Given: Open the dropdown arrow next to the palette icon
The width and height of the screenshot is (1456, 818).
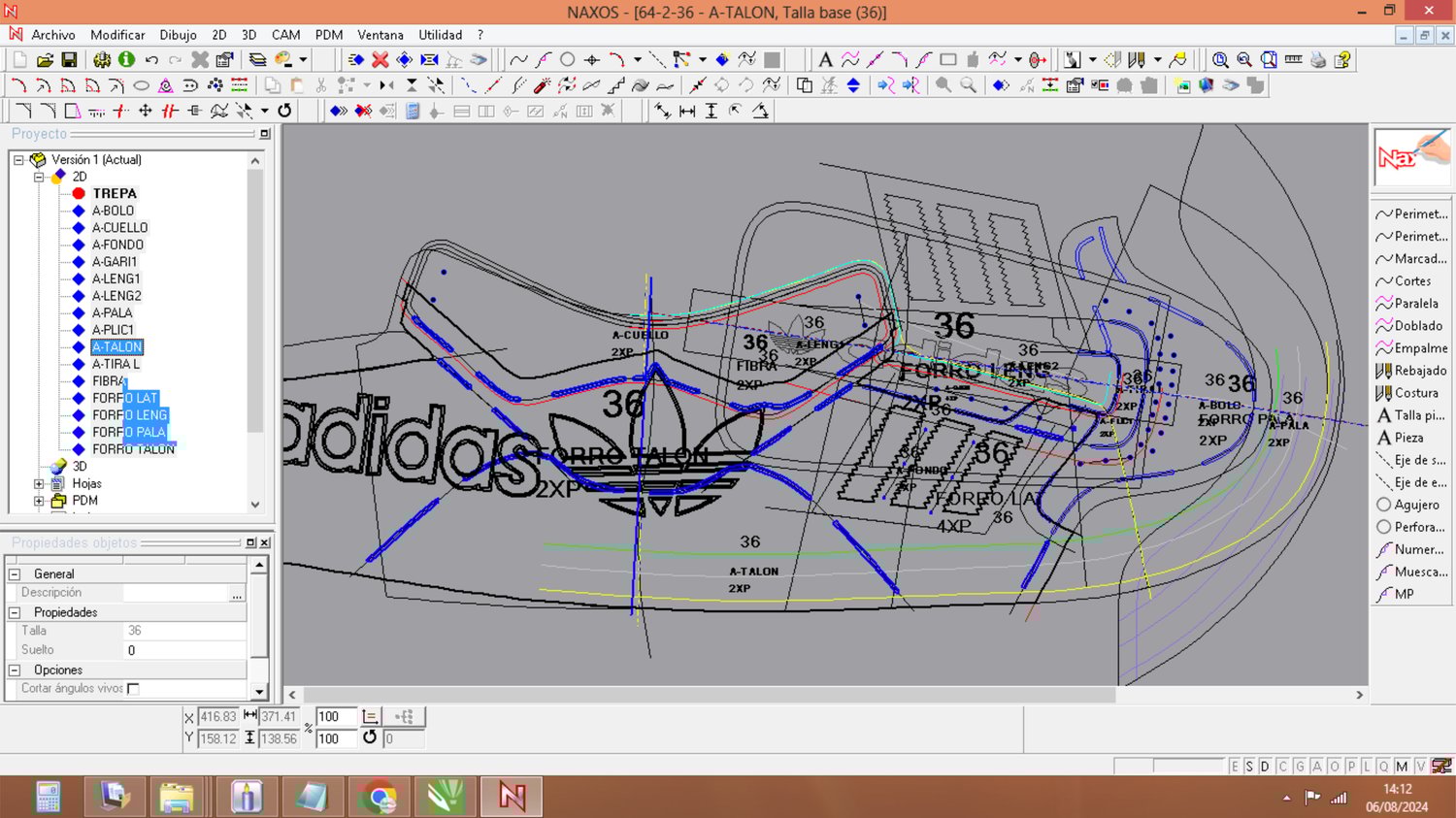Looking at the screenshot, I should 304,60.
